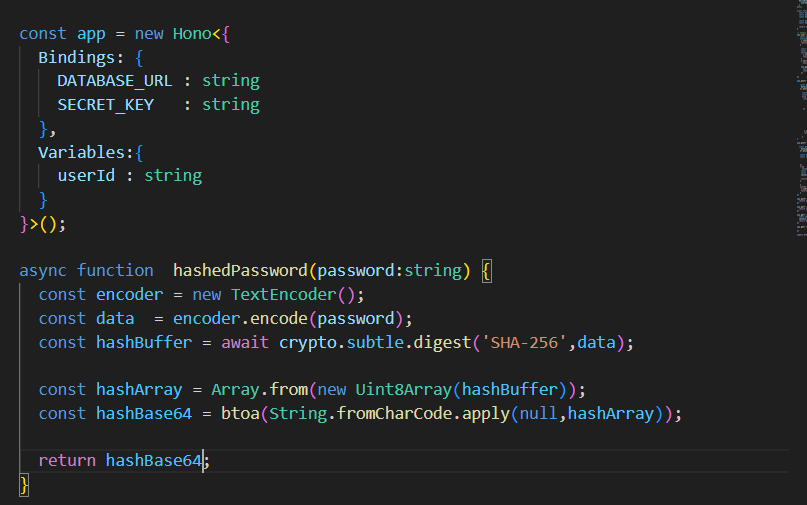807x505 pixels.
Task: Click 'hashBuffer' constant declaration
Action: tap(144, 342)
